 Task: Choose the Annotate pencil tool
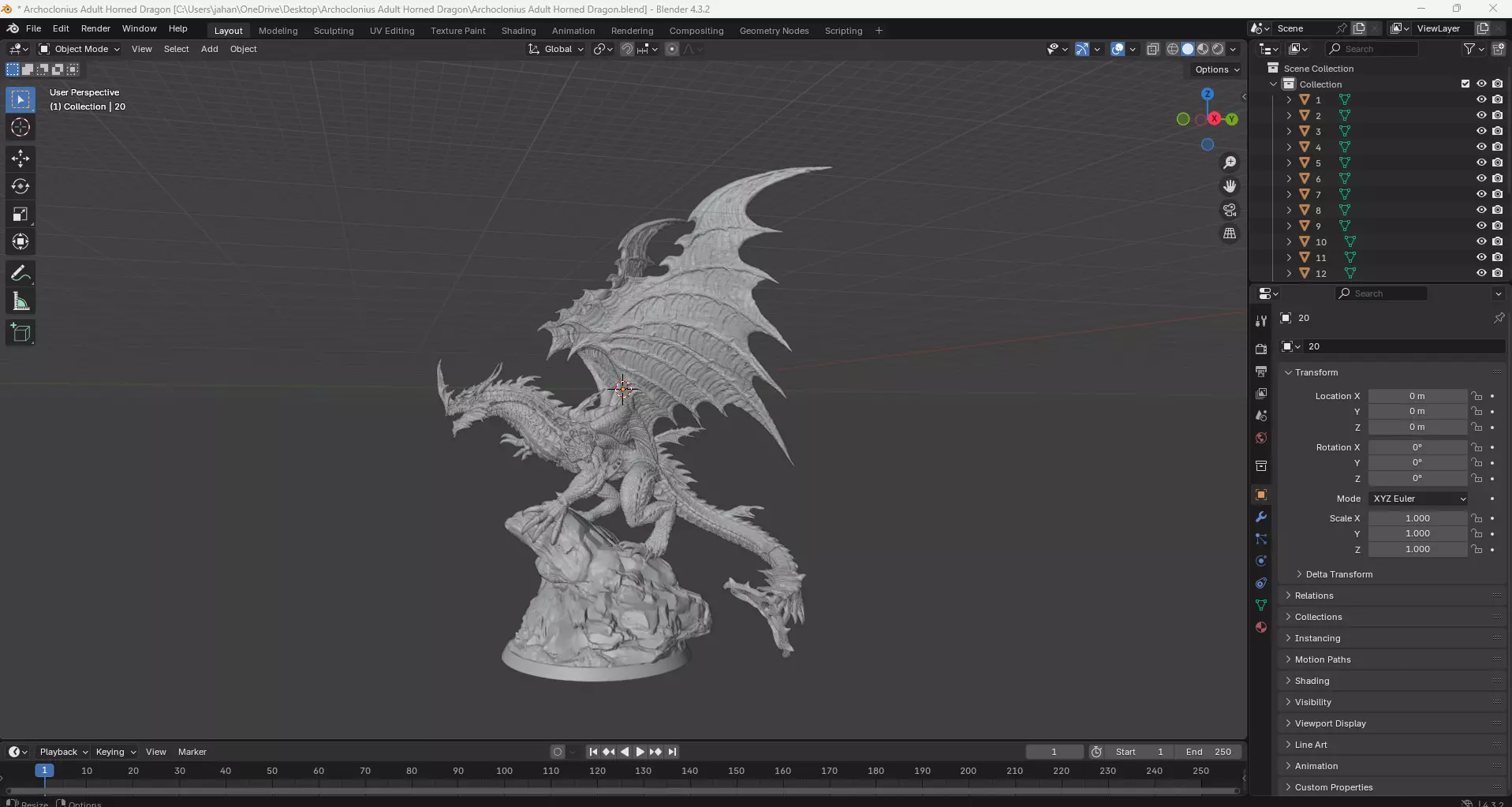click(x=21, y=274)
